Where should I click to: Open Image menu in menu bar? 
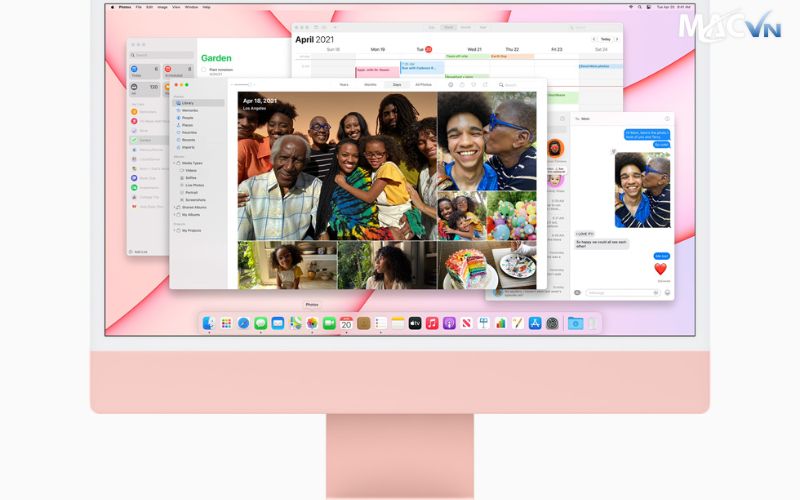(162, 7)
